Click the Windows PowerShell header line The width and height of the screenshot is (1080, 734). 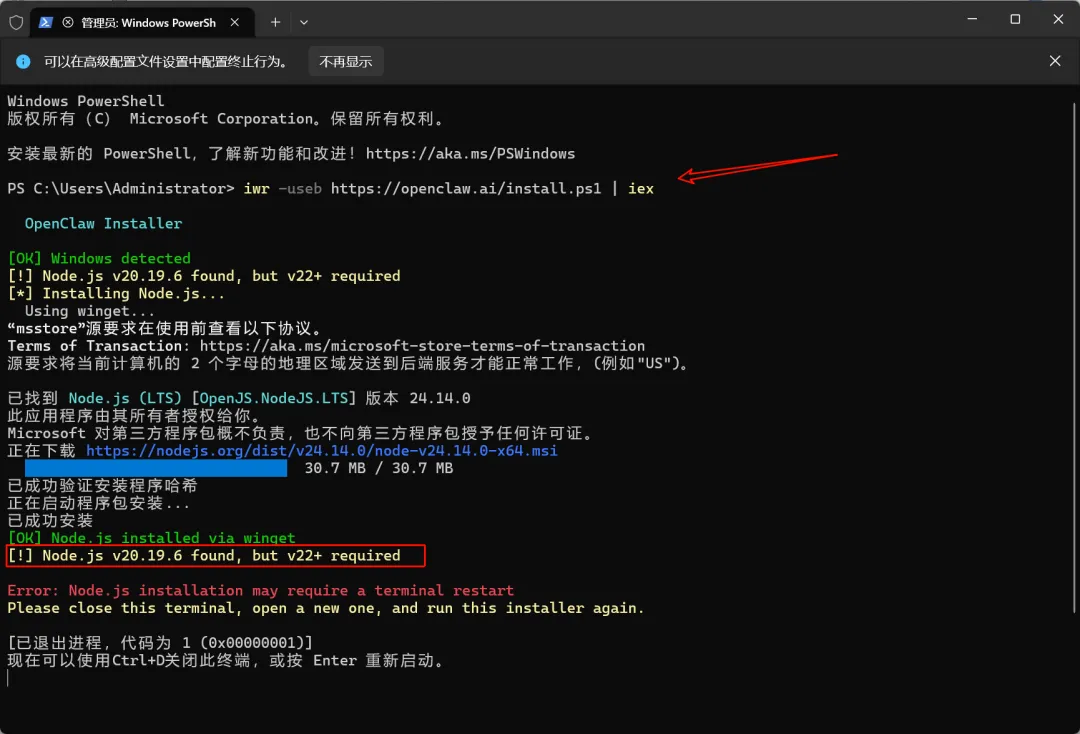click(x=86, y=101)
